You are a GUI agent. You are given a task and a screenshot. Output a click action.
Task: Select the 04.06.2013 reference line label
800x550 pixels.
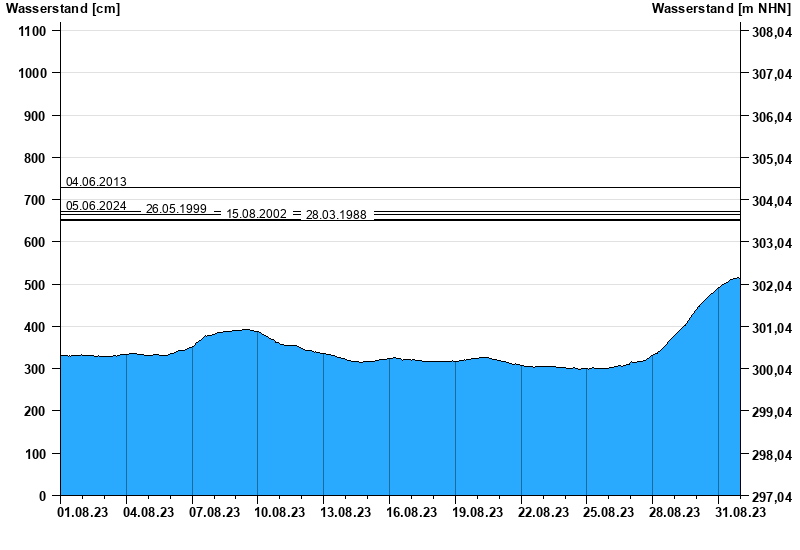tap(96, 182)
